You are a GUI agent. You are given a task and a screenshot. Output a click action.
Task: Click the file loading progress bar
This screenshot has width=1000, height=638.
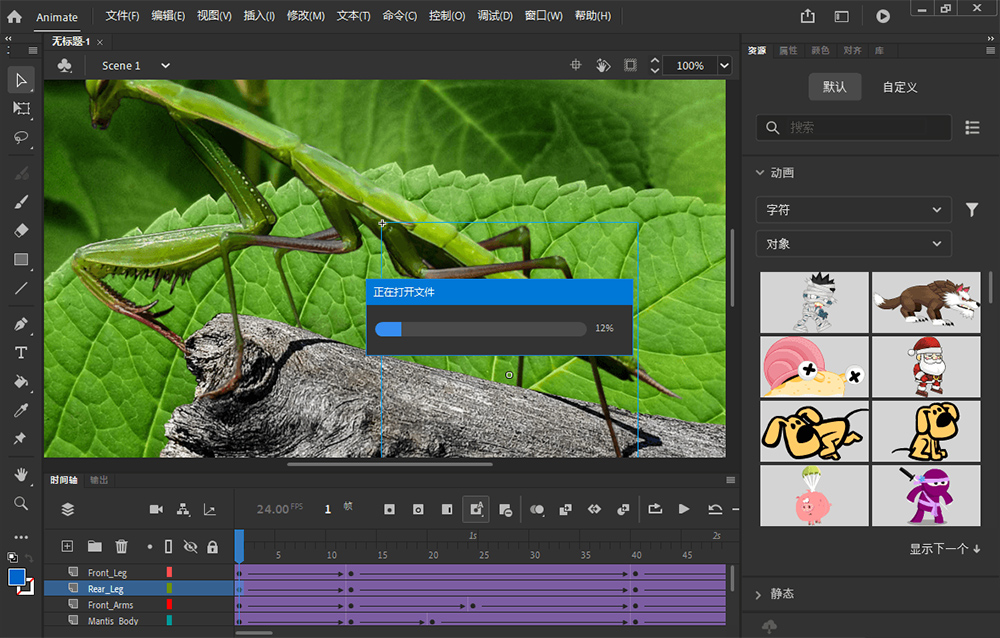[480, 328]
